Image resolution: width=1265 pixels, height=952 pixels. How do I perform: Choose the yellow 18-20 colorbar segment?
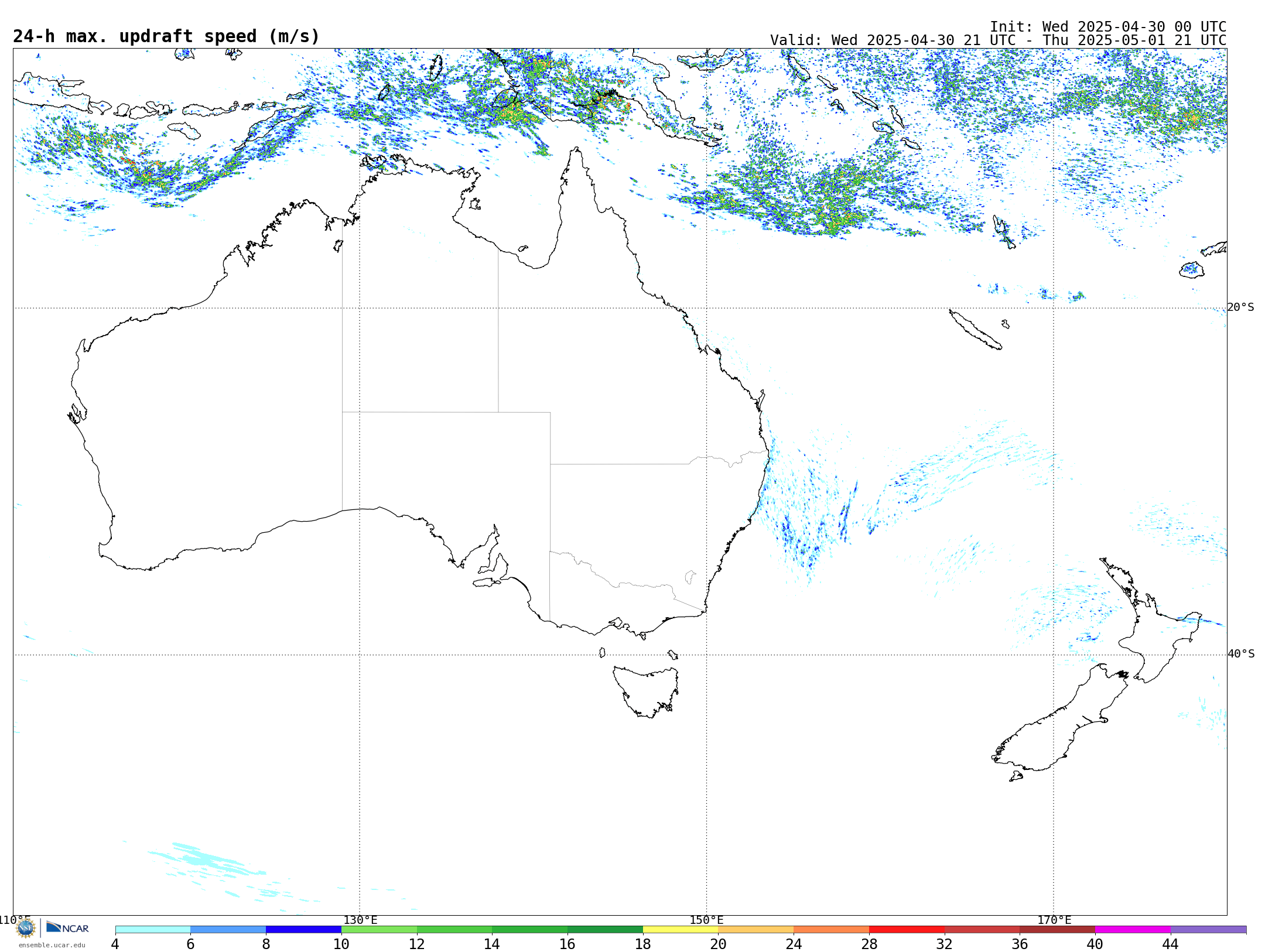point(681,930)
